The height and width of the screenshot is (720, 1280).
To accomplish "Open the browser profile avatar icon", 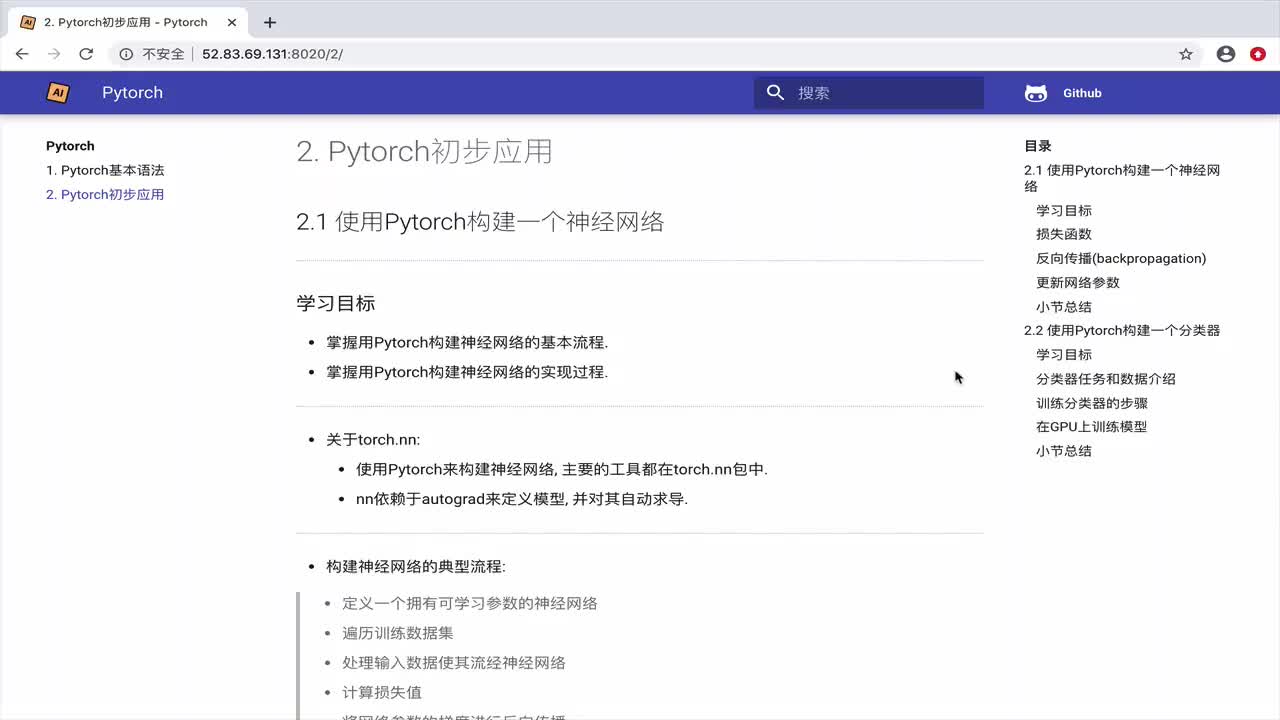I will coord(1226,54).
